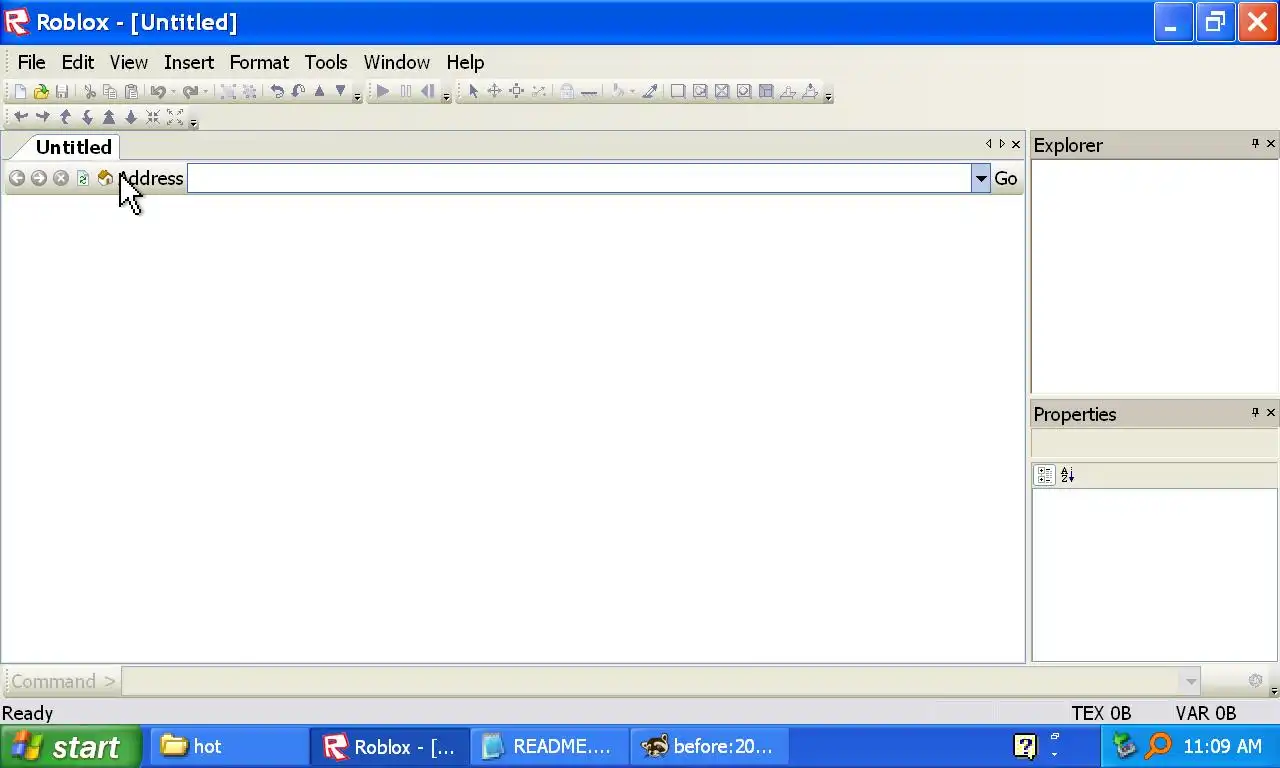Open the Window menu
Image resolution: width=1280 pixels, height=768 pixels.
tap(396, 62)
